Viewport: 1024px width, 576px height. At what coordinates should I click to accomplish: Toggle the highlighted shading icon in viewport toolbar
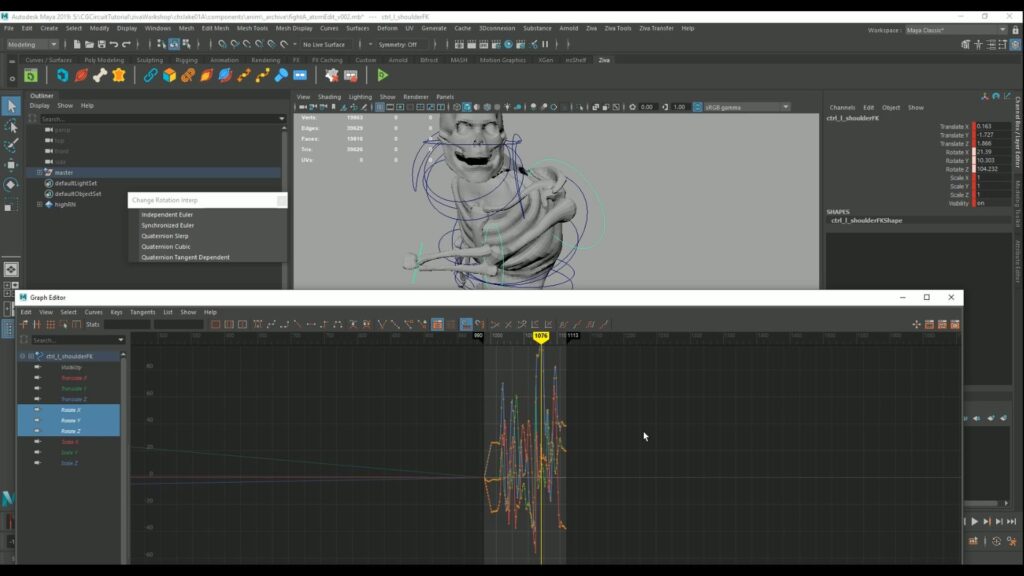pyautogui.click(x=467, y=107)
